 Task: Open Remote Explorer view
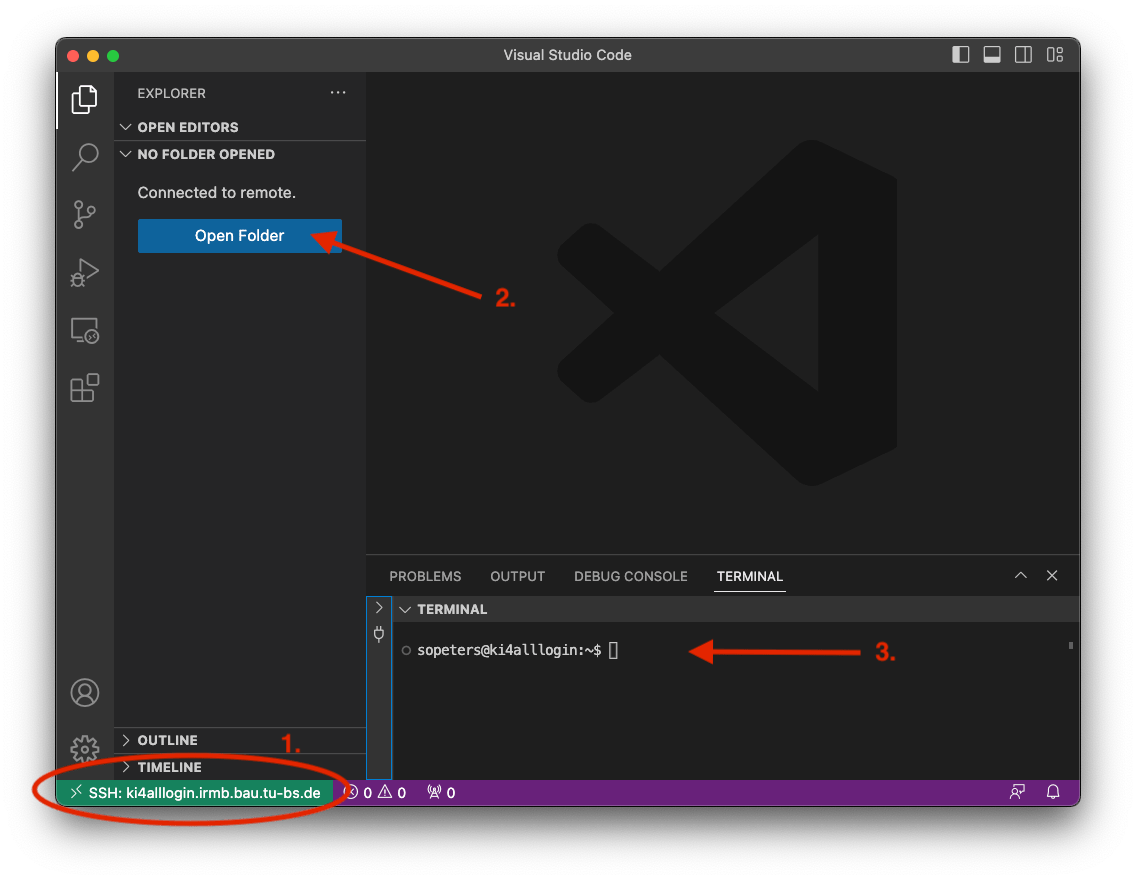[85, 331]
